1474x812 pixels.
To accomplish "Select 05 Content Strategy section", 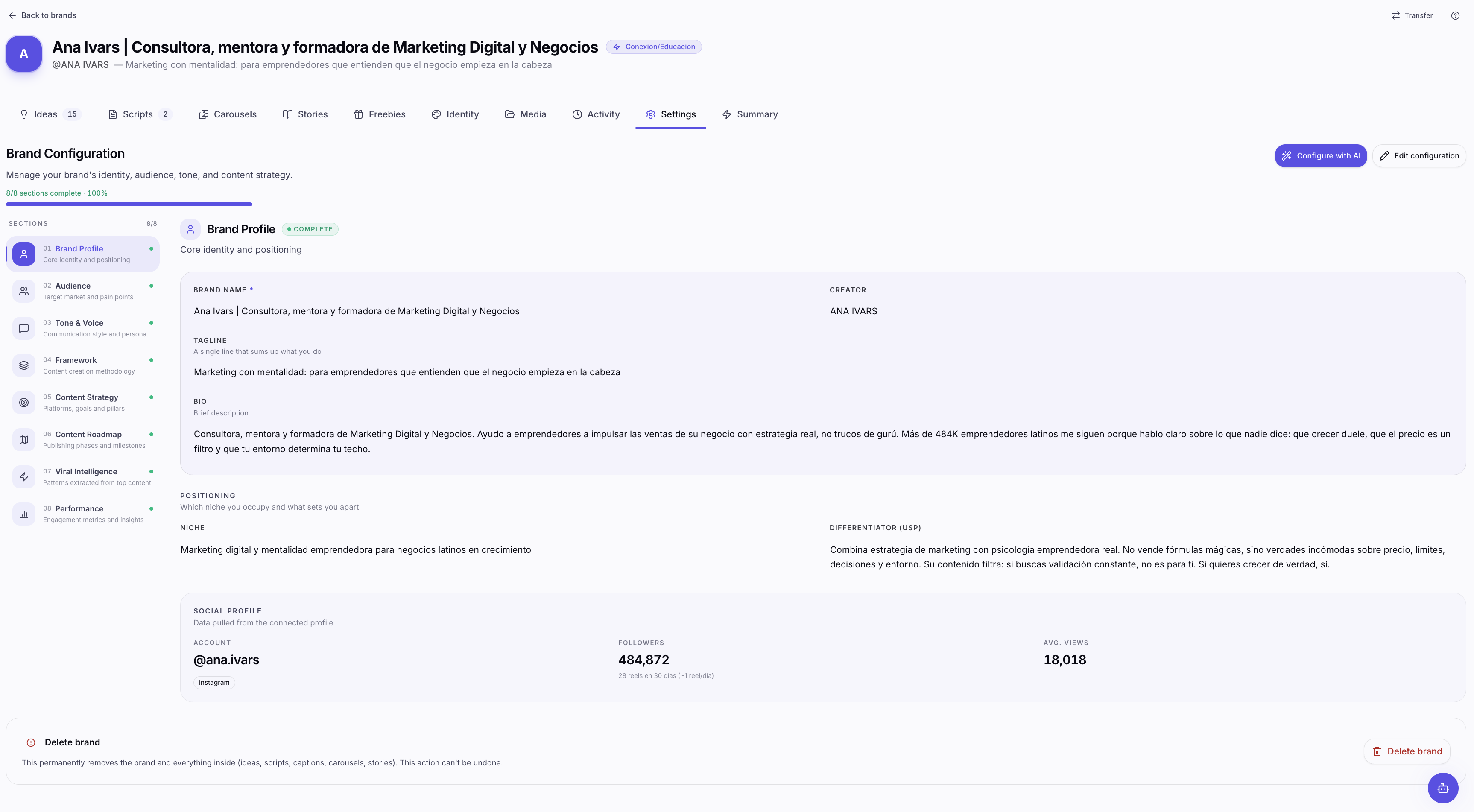I will click(x=83, y=403).
